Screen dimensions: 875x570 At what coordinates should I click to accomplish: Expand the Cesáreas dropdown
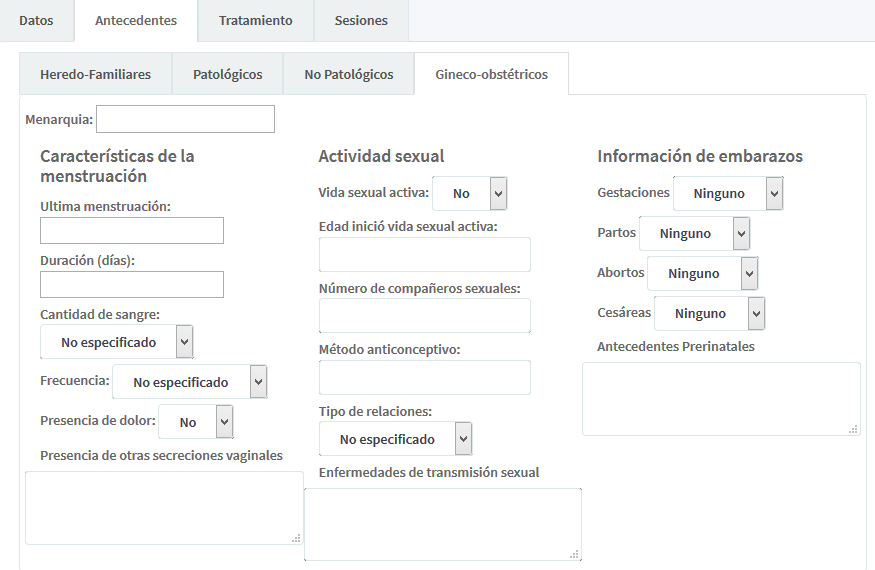708,314
